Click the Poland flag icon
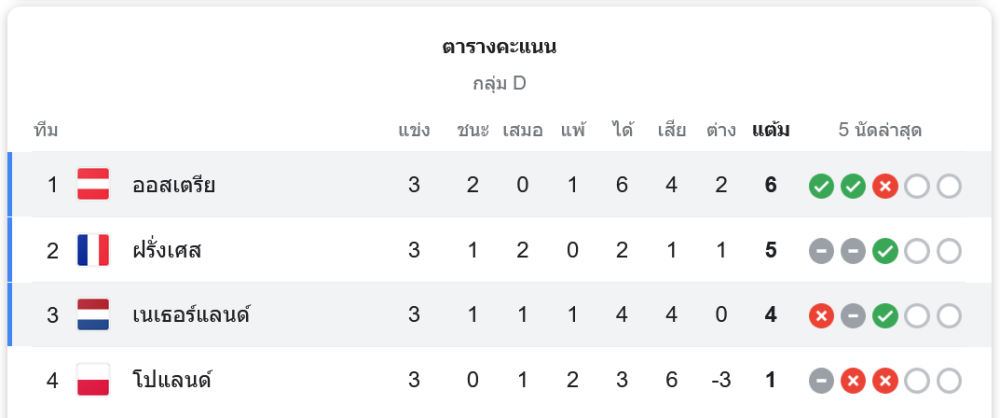The height and width of the screenshot is (418, 1000). pos(93,380)
